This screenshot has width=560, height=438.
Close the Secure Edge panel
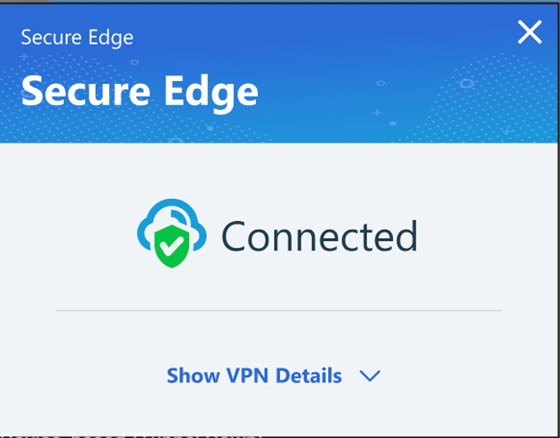(x=530, y=32)
